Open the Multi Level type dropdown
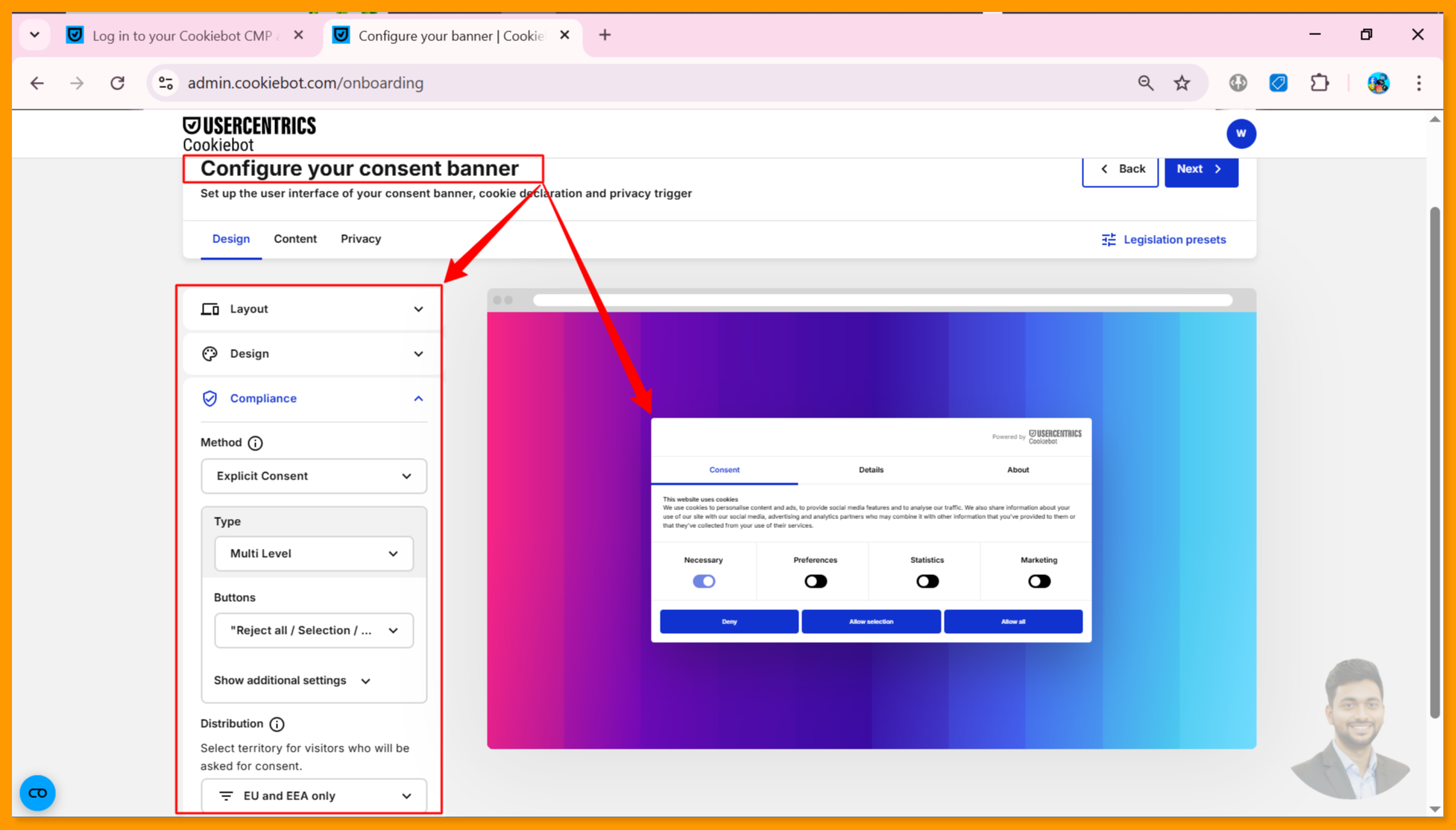 tap(313, 553)
